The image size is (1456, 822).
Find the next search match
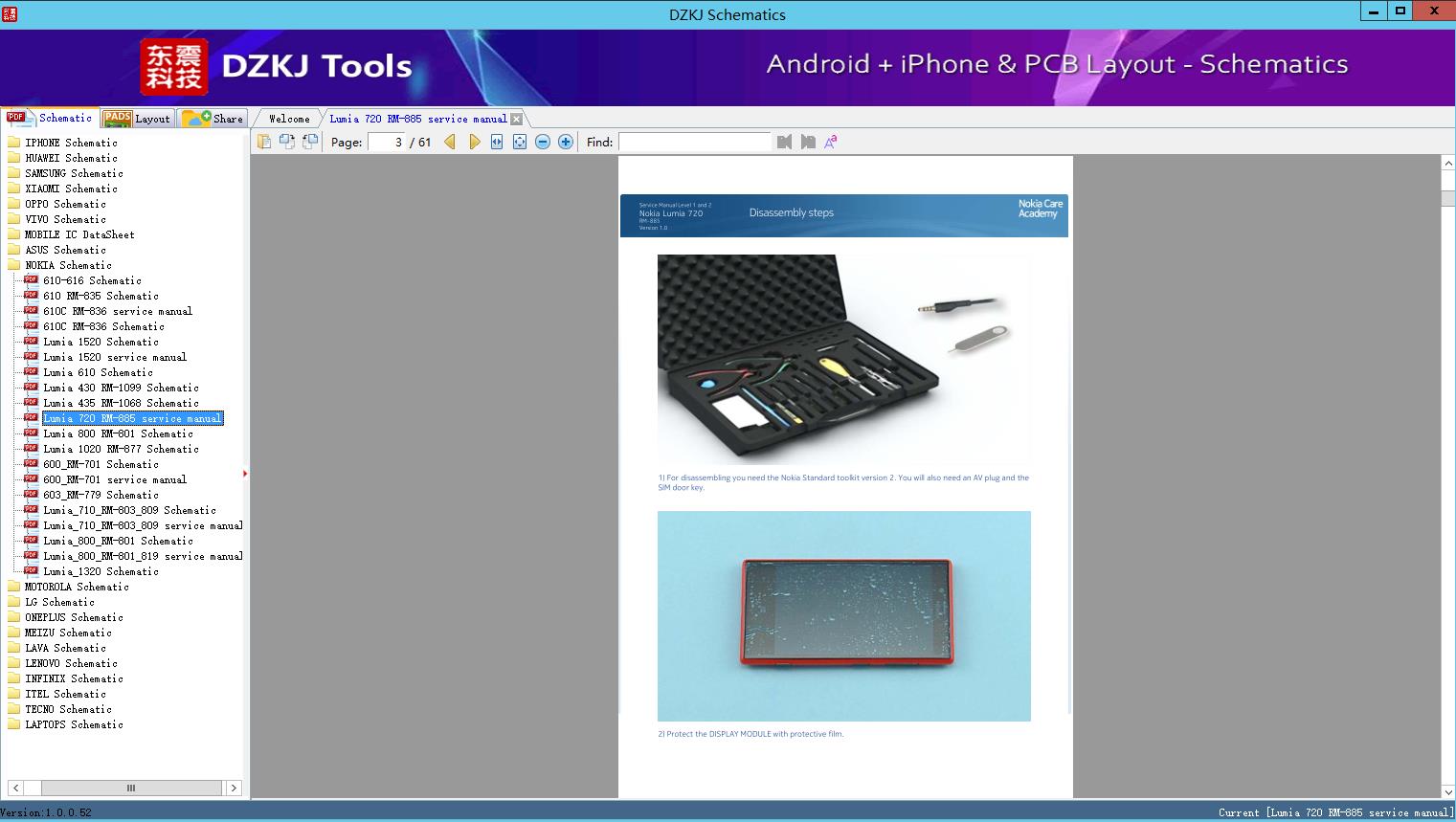808,142
